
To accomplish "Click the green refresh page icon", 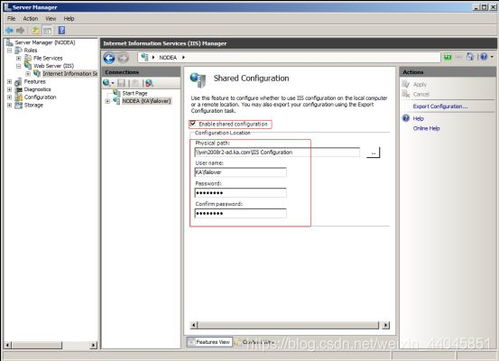I will click(x=448, y=57).
